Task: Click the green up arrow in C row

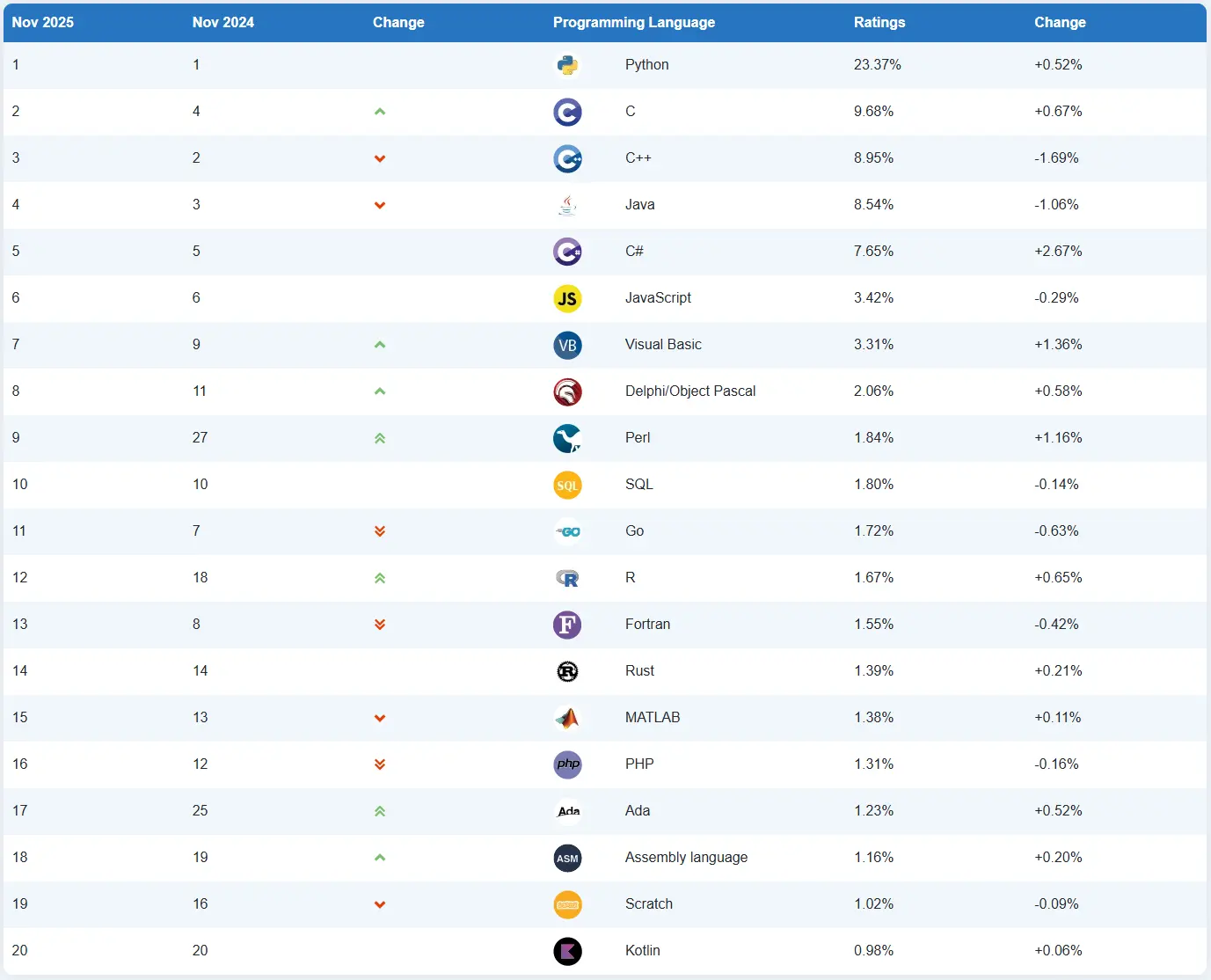Action: [x=380, y=112]
